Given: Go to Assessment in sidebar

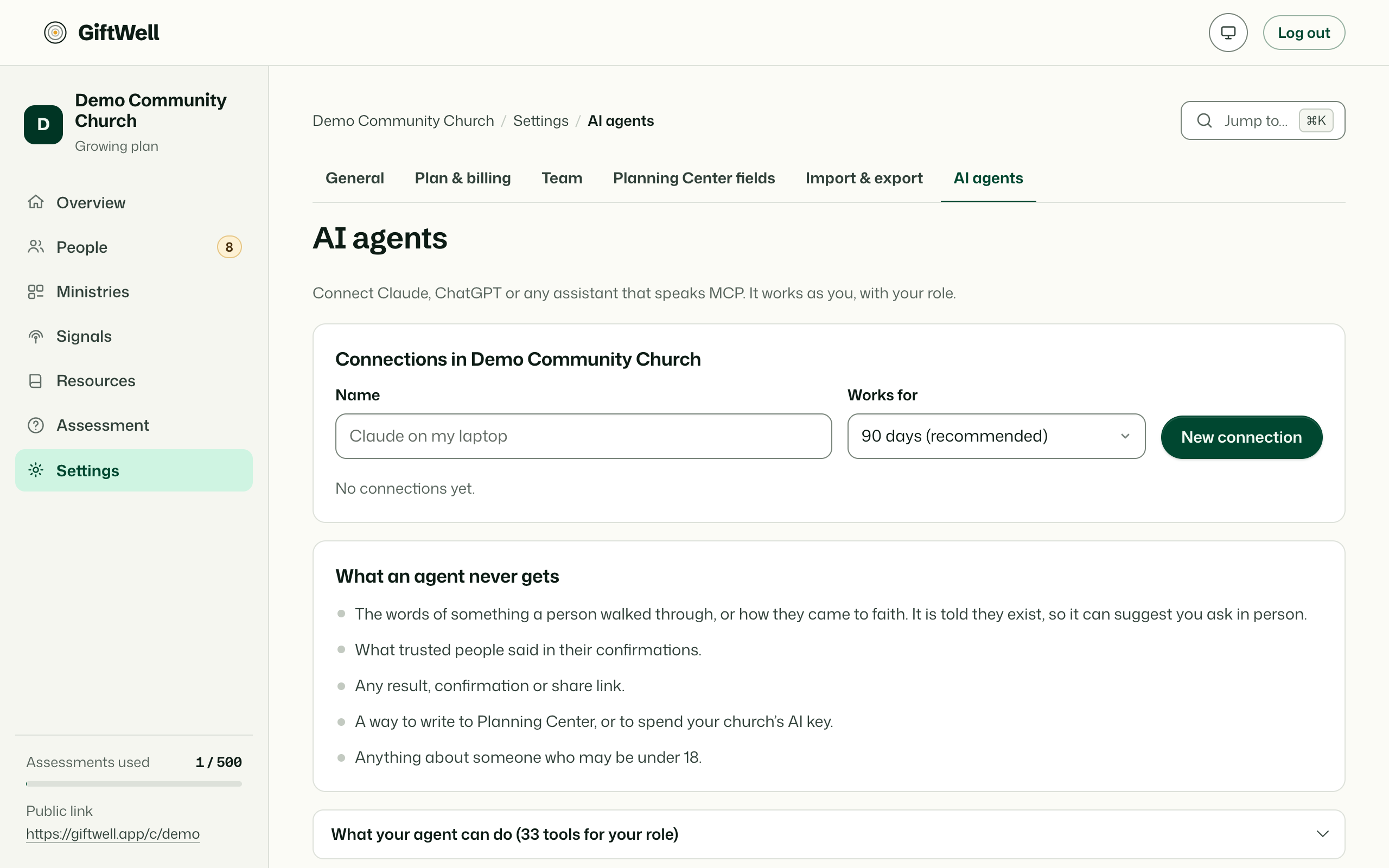Looking at the screenshot, I should [x=133, y=425].
